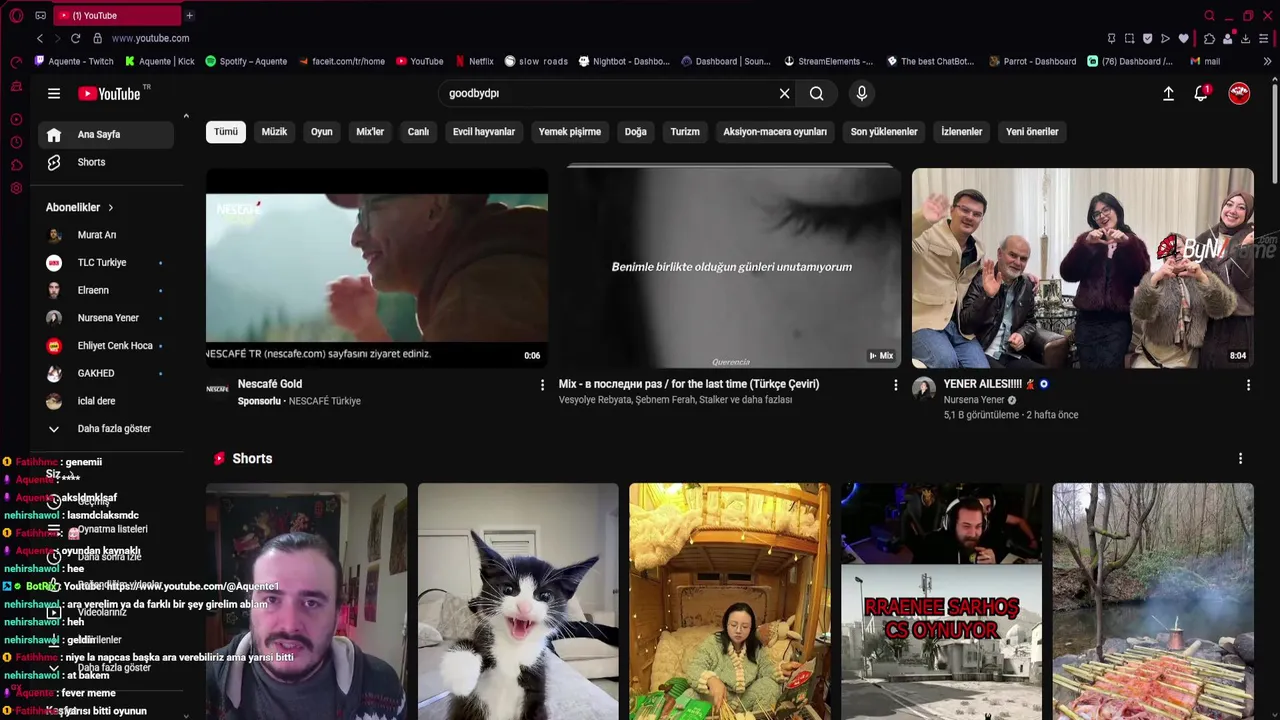Open the upload/create icon
This screenshot has height=720, width=1280.
click(x=1168, y=93)
